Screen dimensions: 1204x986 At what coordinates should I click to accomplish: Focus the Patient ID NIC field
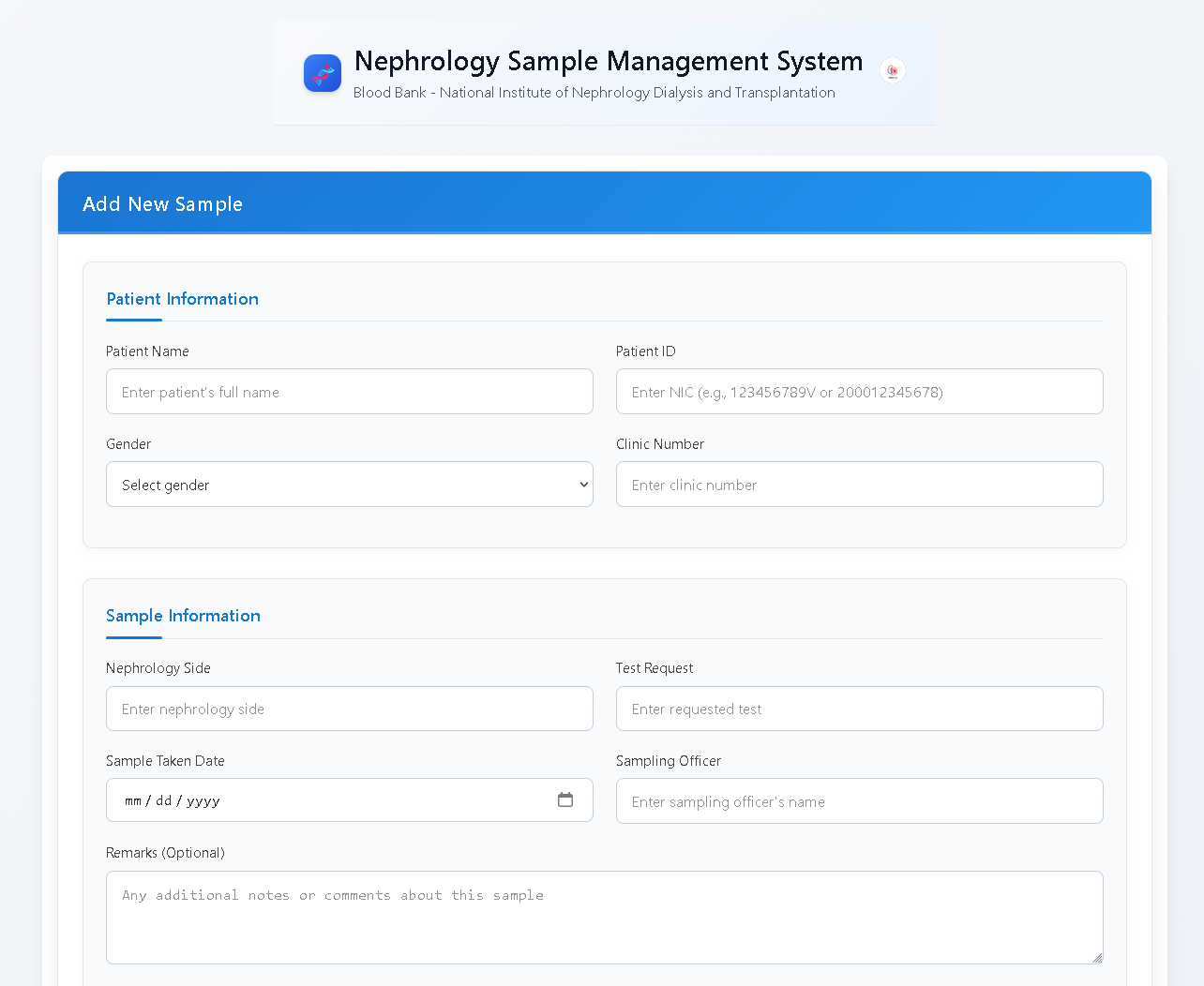pos(860,392)
